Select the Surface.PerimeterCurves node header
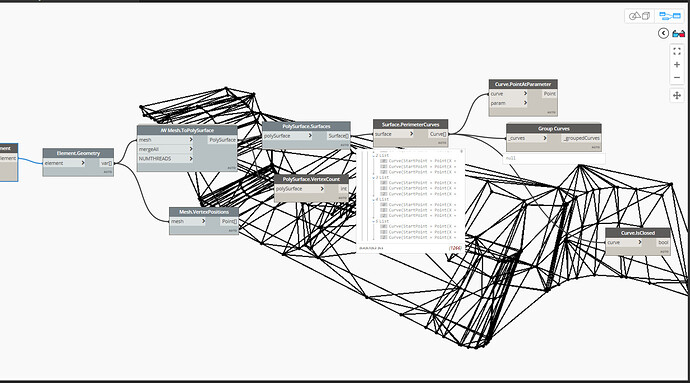 tap(411, 124)
